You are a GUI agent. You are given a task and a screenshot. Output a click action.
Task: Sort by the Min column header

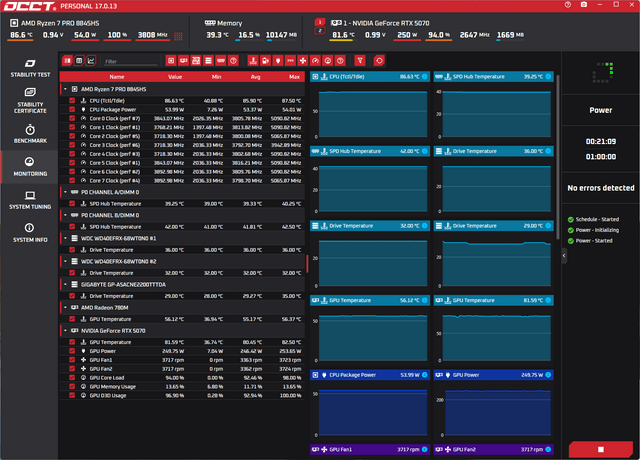(216, 77)
